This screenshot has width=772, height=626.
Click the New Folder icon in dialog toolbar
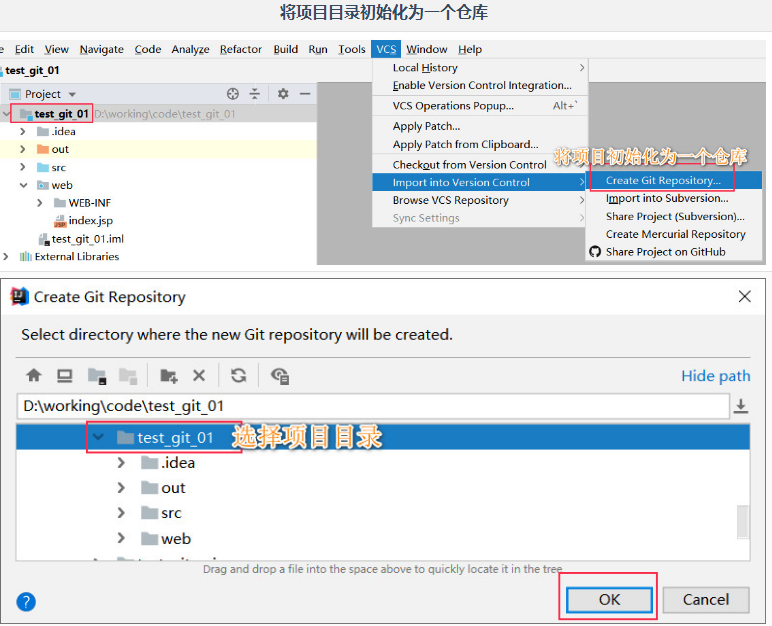[168, 376]
